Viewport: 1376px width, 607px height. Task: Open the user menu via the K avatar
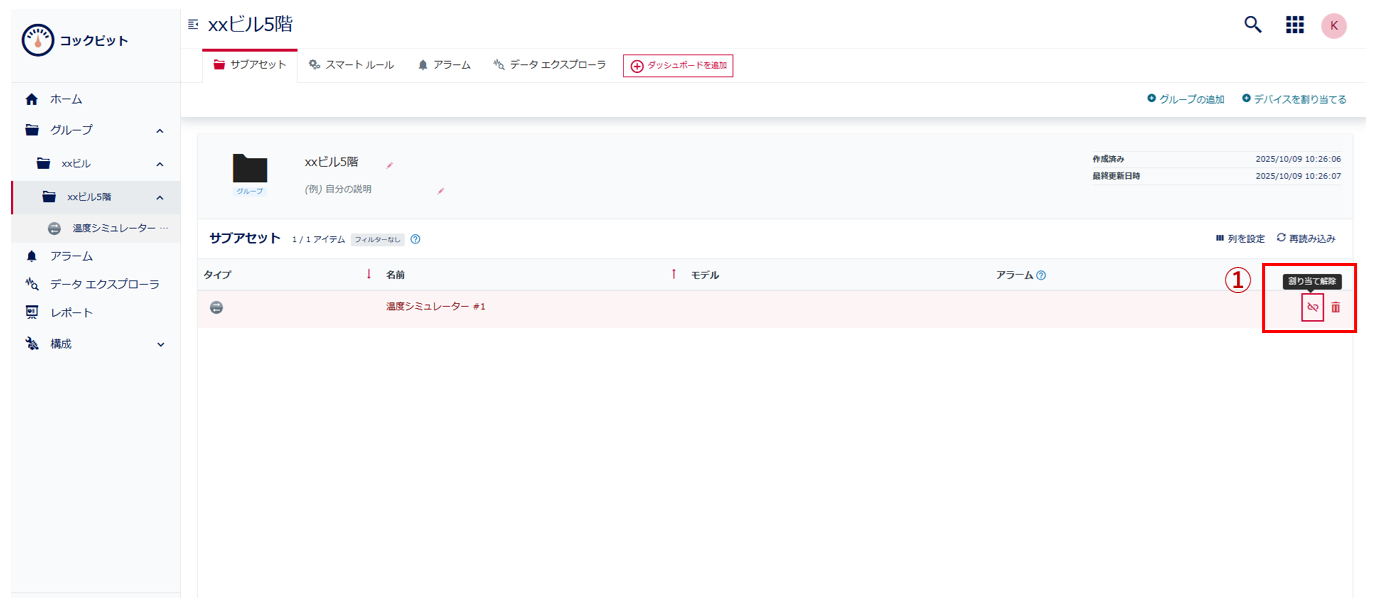click(x=1334, y=24)
